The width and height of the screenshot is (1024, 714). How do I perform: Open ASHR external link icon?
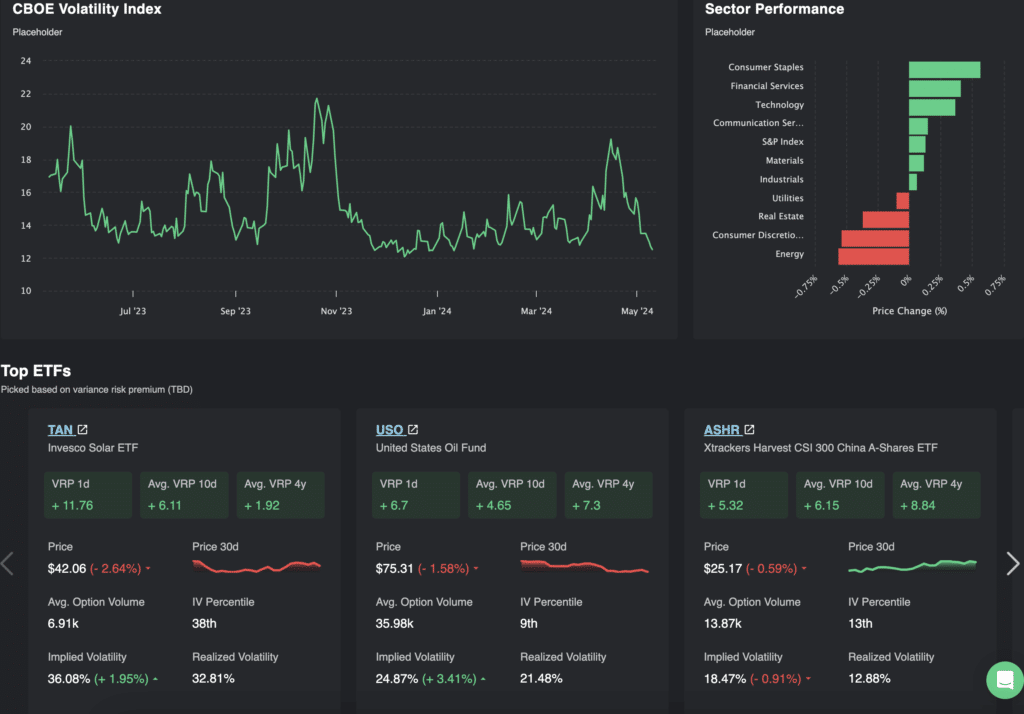[749, 430]
